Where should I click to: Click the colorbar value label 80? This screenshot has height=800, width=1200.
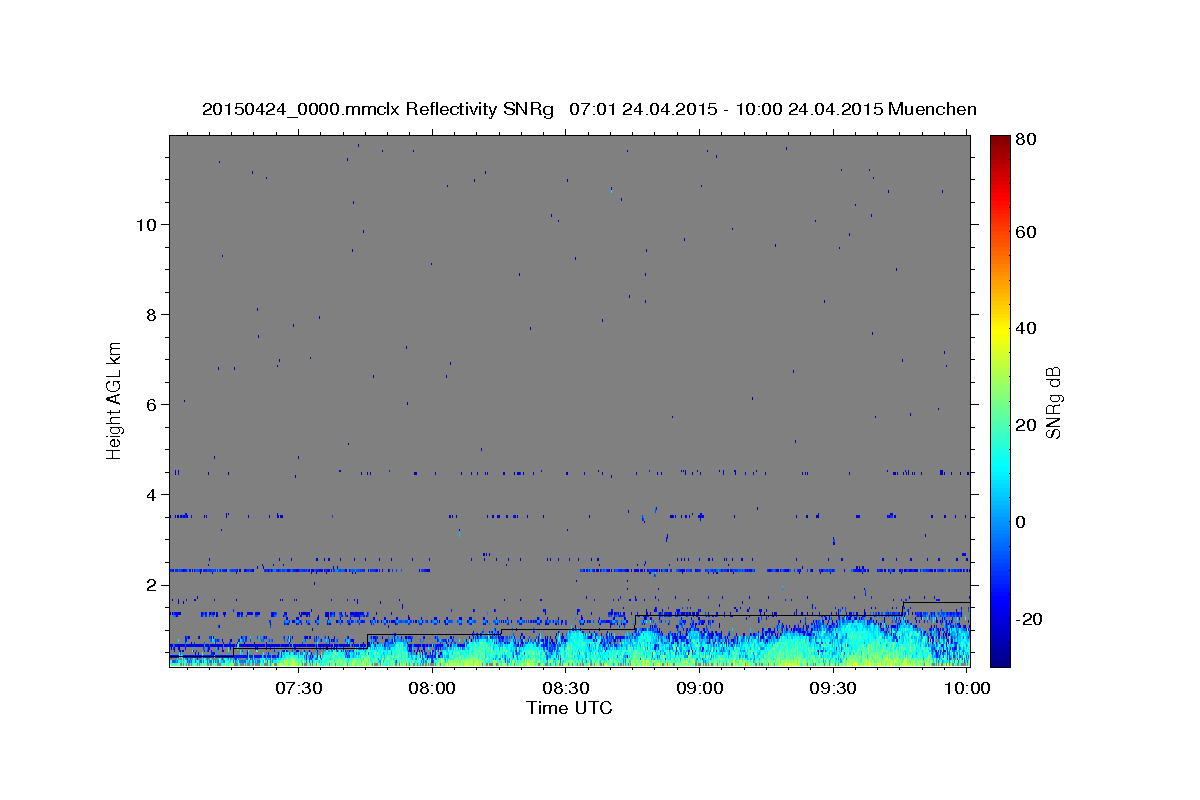click(x=1025, y=140)
